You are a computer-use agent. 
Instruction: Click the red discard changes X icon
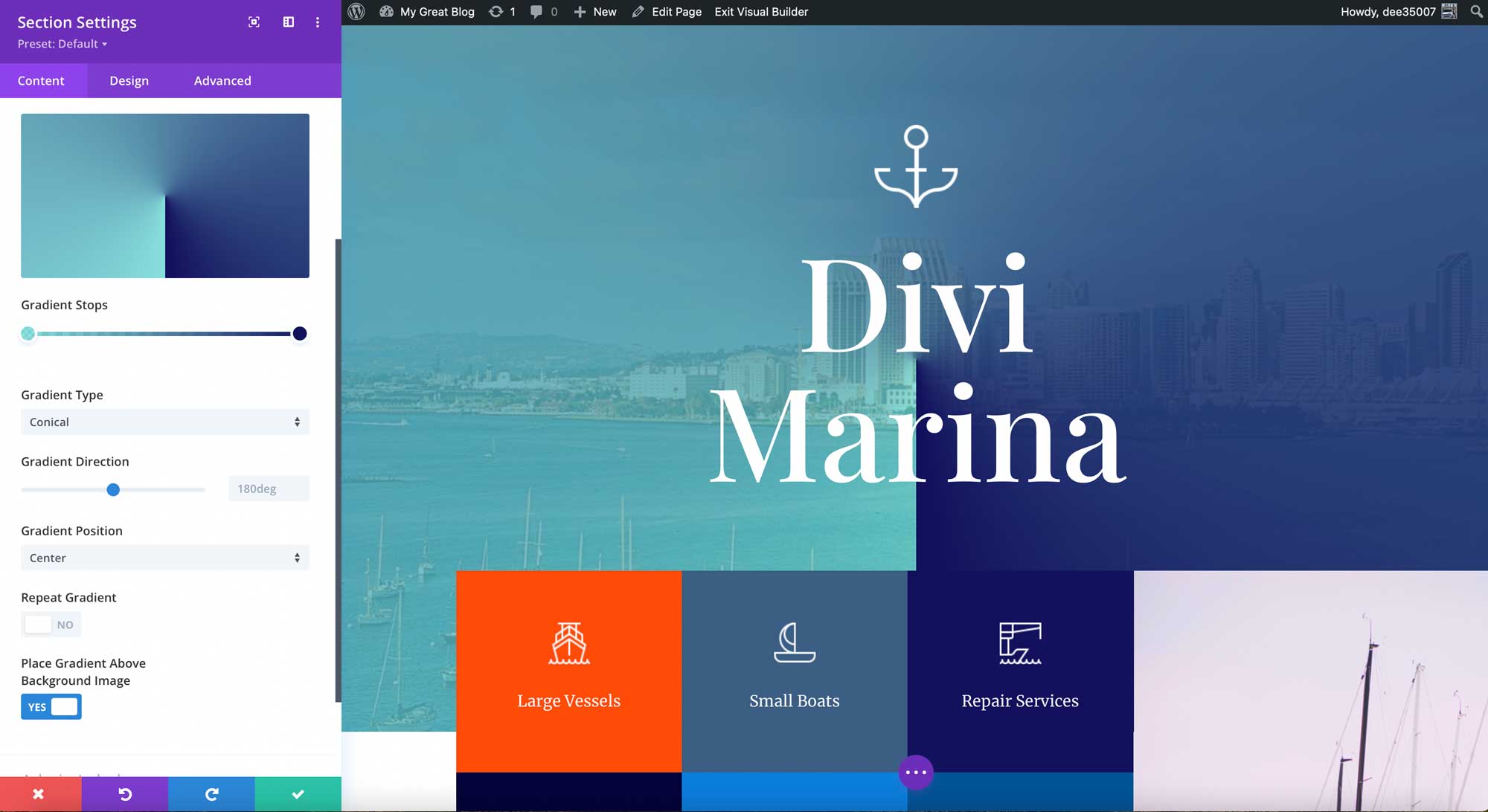pos(39,794)
